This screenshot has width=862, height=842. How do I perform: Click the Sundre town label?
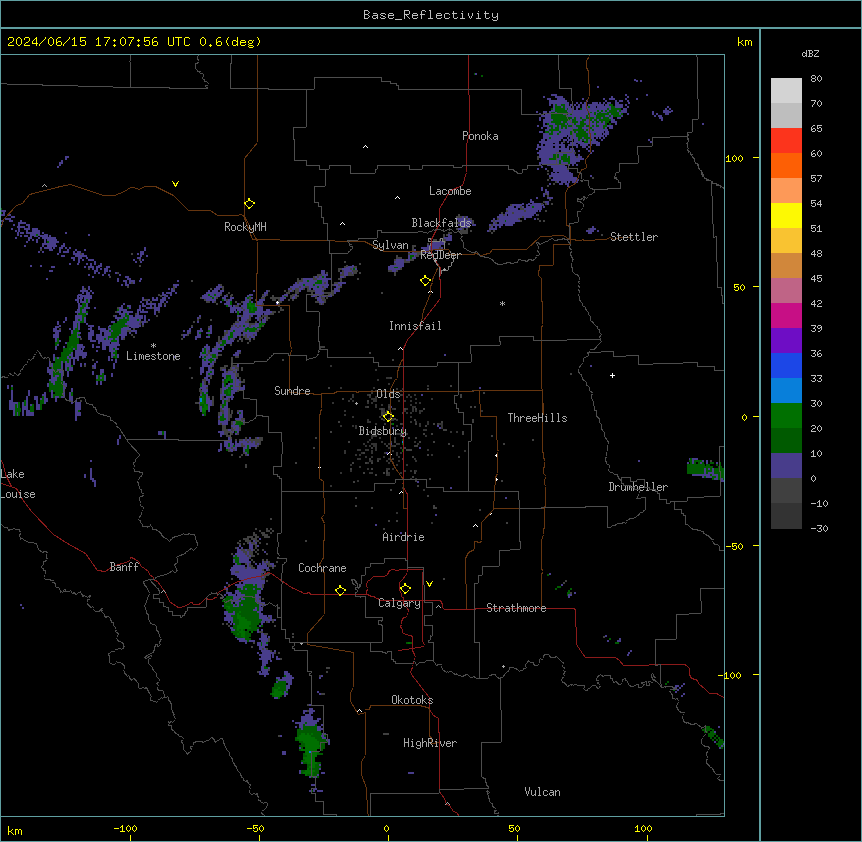tap(292, 391)
